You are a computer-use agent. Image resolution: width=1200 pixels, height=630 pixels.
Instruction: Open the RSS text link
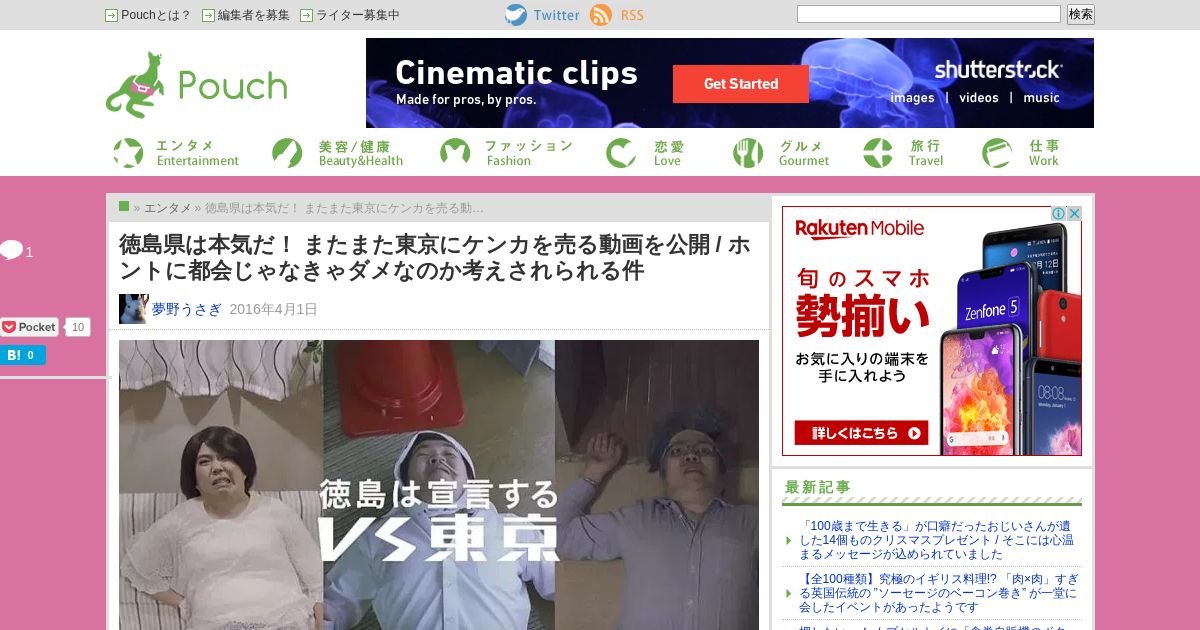coord(632,15)
